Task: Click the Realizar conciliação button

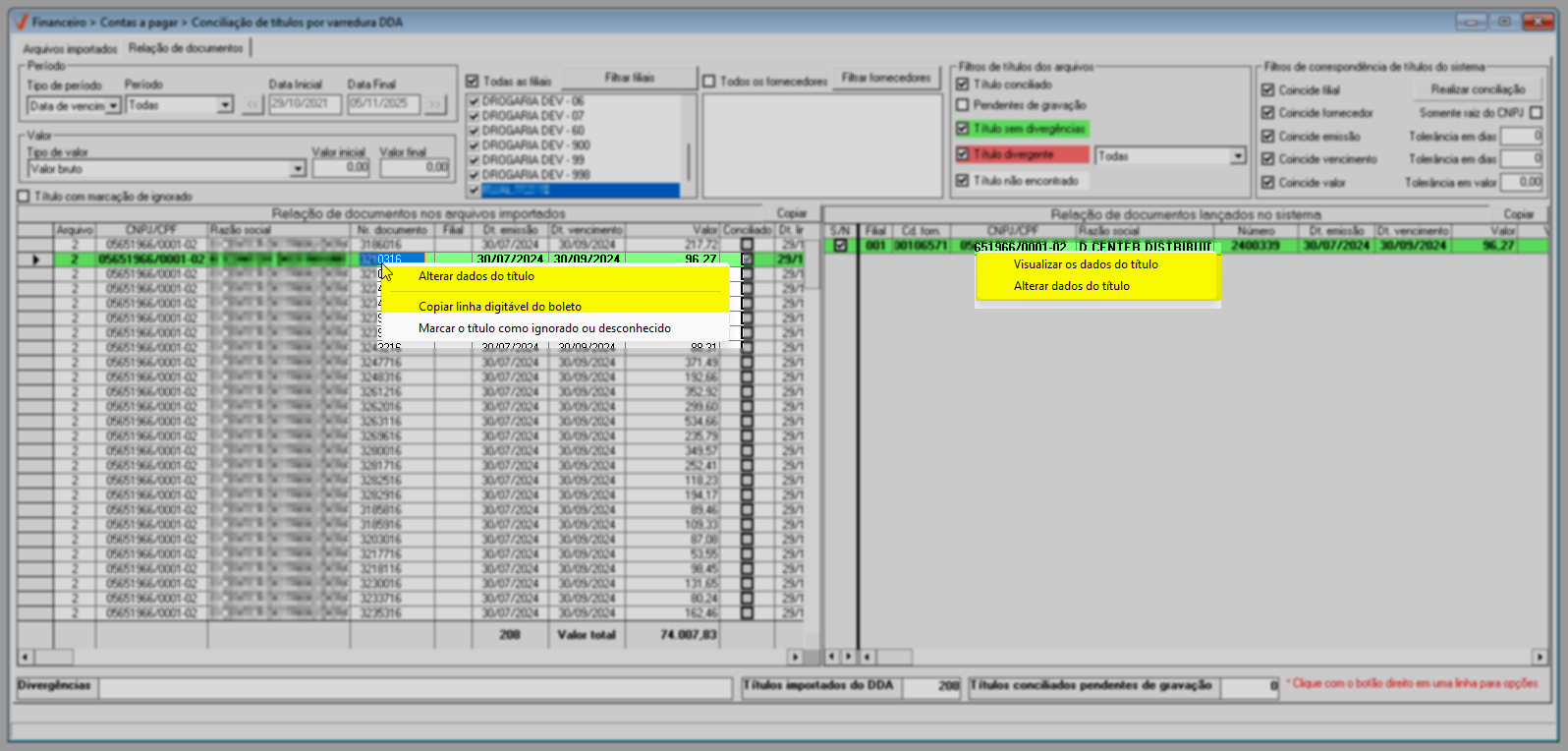Action: (x=1478, y=89)
